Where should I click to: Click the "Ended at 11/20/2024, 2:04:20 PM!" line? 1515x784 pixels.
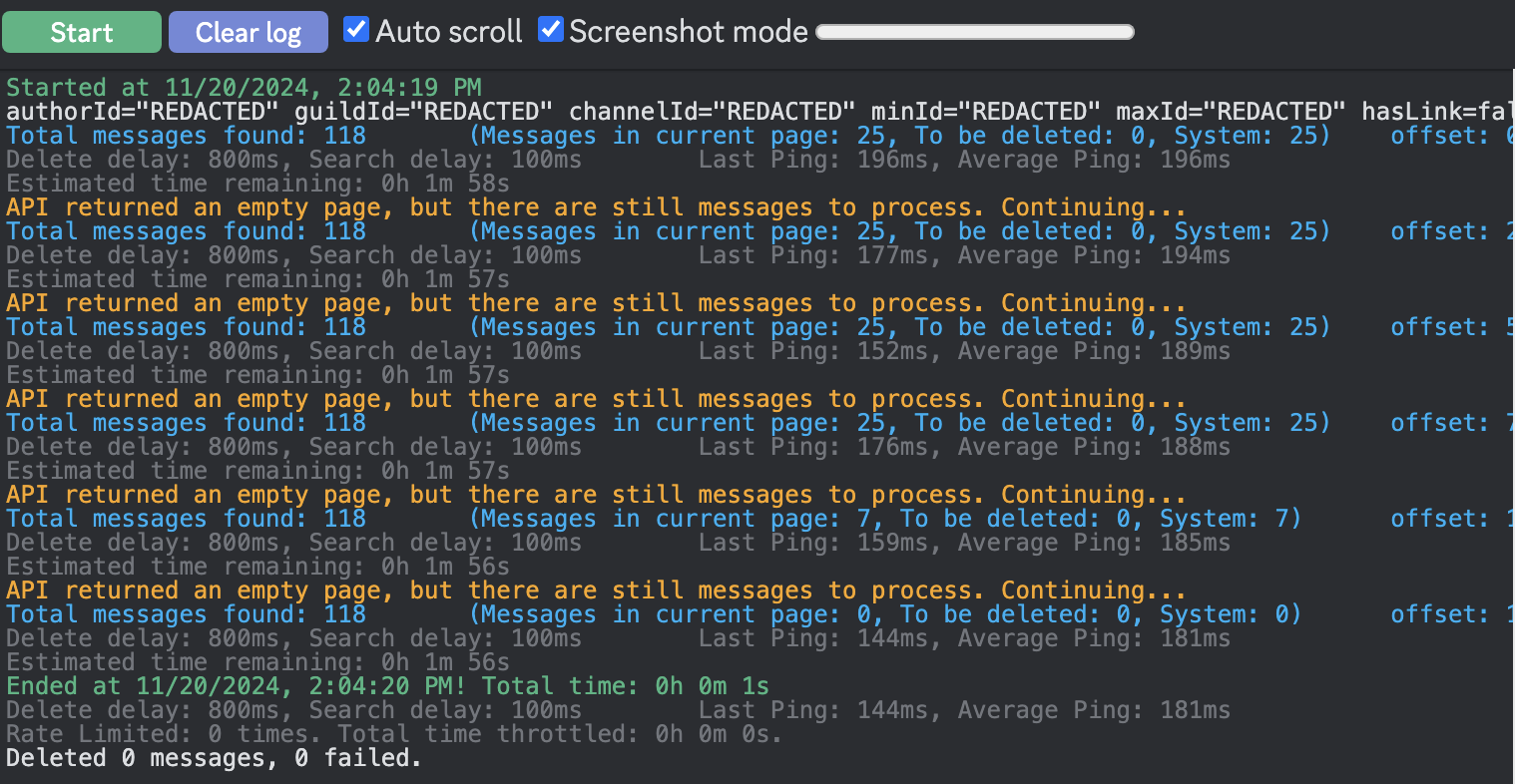tap(387, 686)
